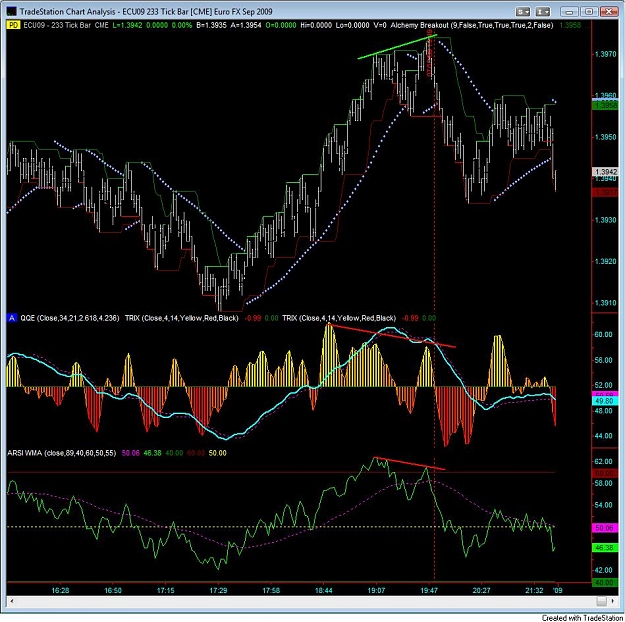Click the 44.00 label on the QQE axis
The width and height of the screenshot is (625, 622).
click(603, 436)
